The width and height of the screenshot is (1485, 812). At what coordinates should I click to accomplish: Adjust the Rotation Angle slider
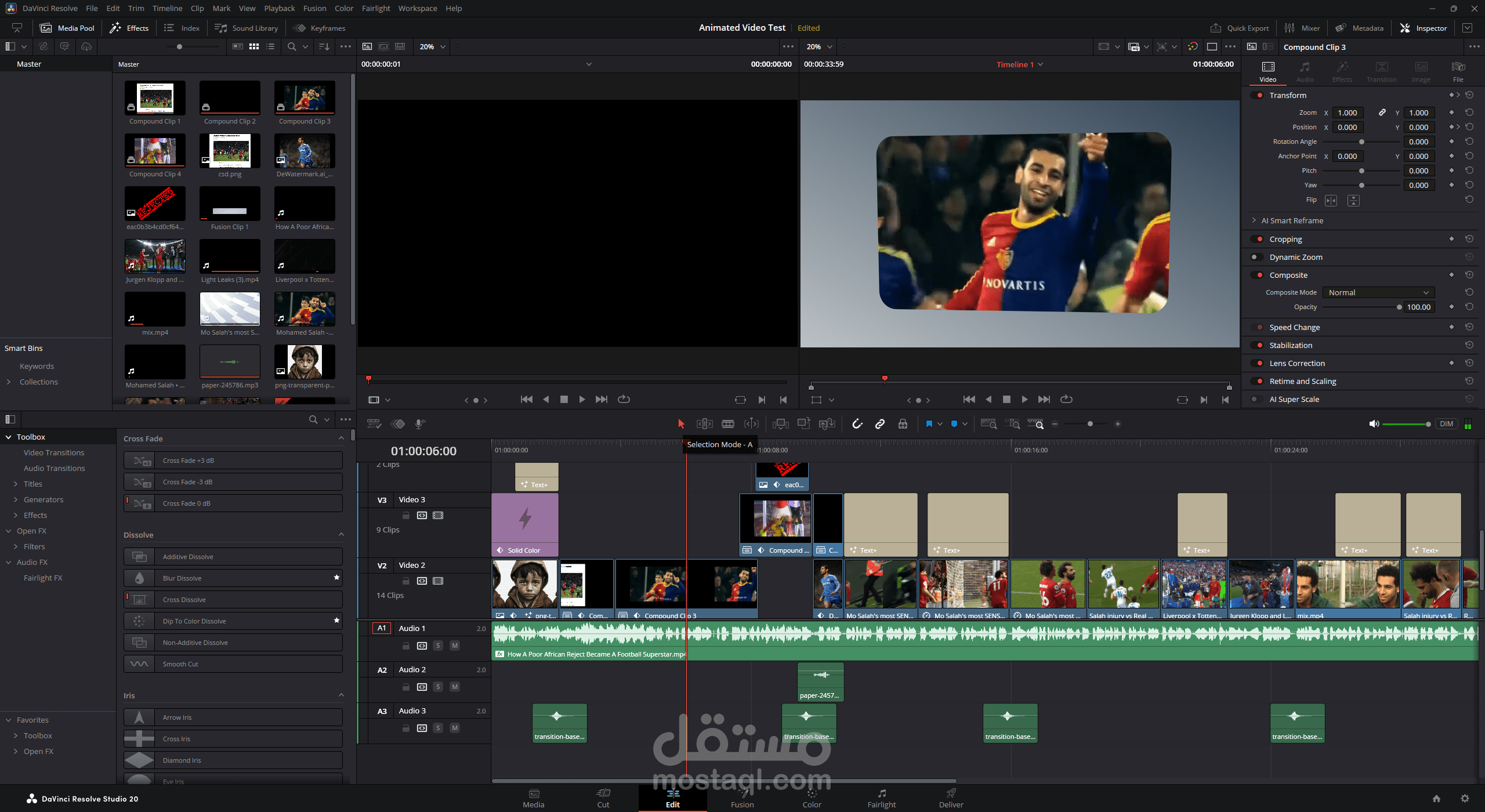[x=1361, y=142]
